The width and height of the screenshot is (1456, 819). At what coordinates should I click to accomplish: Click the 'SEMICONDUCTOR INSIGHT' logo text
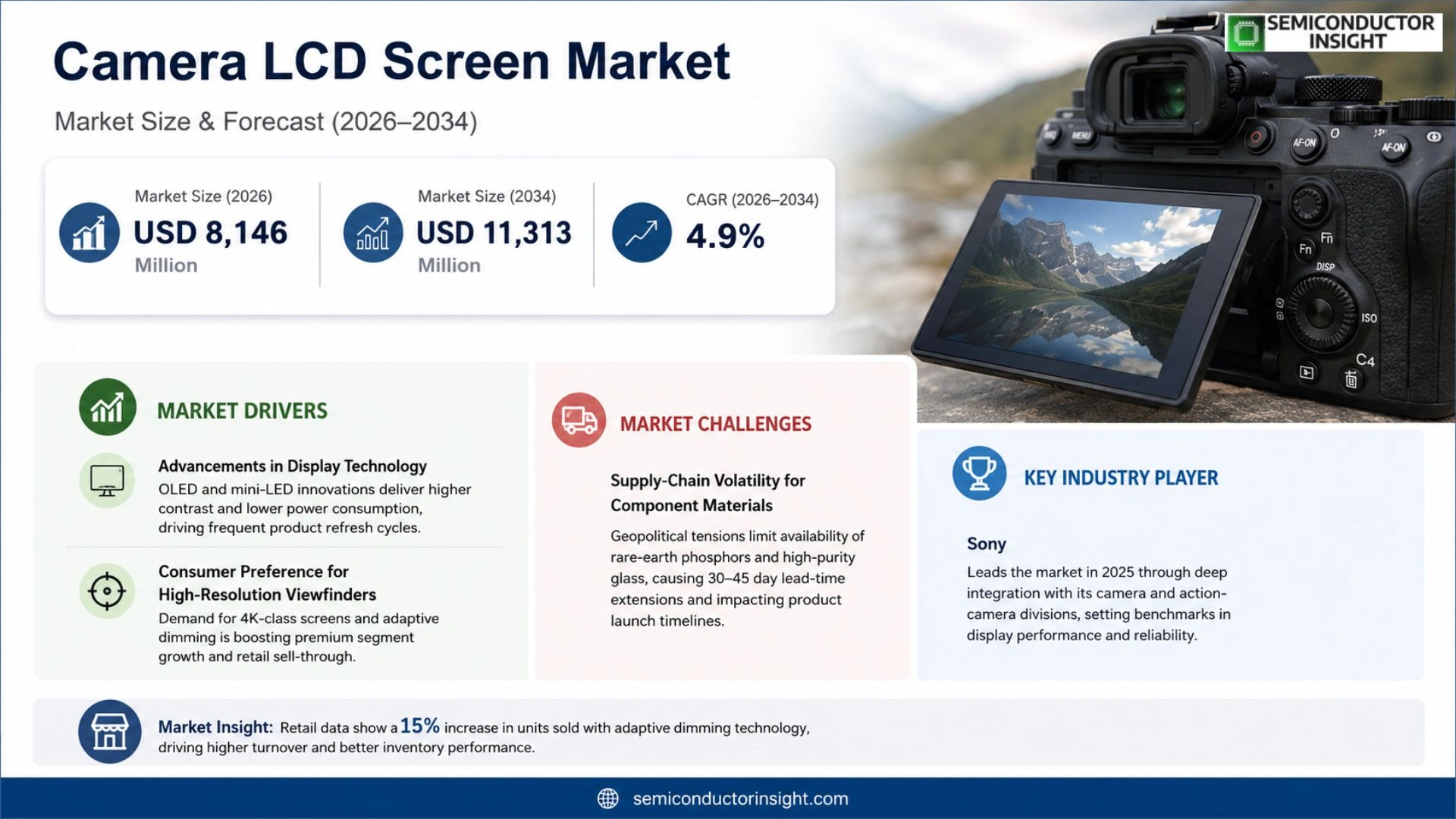point(1350,33)
